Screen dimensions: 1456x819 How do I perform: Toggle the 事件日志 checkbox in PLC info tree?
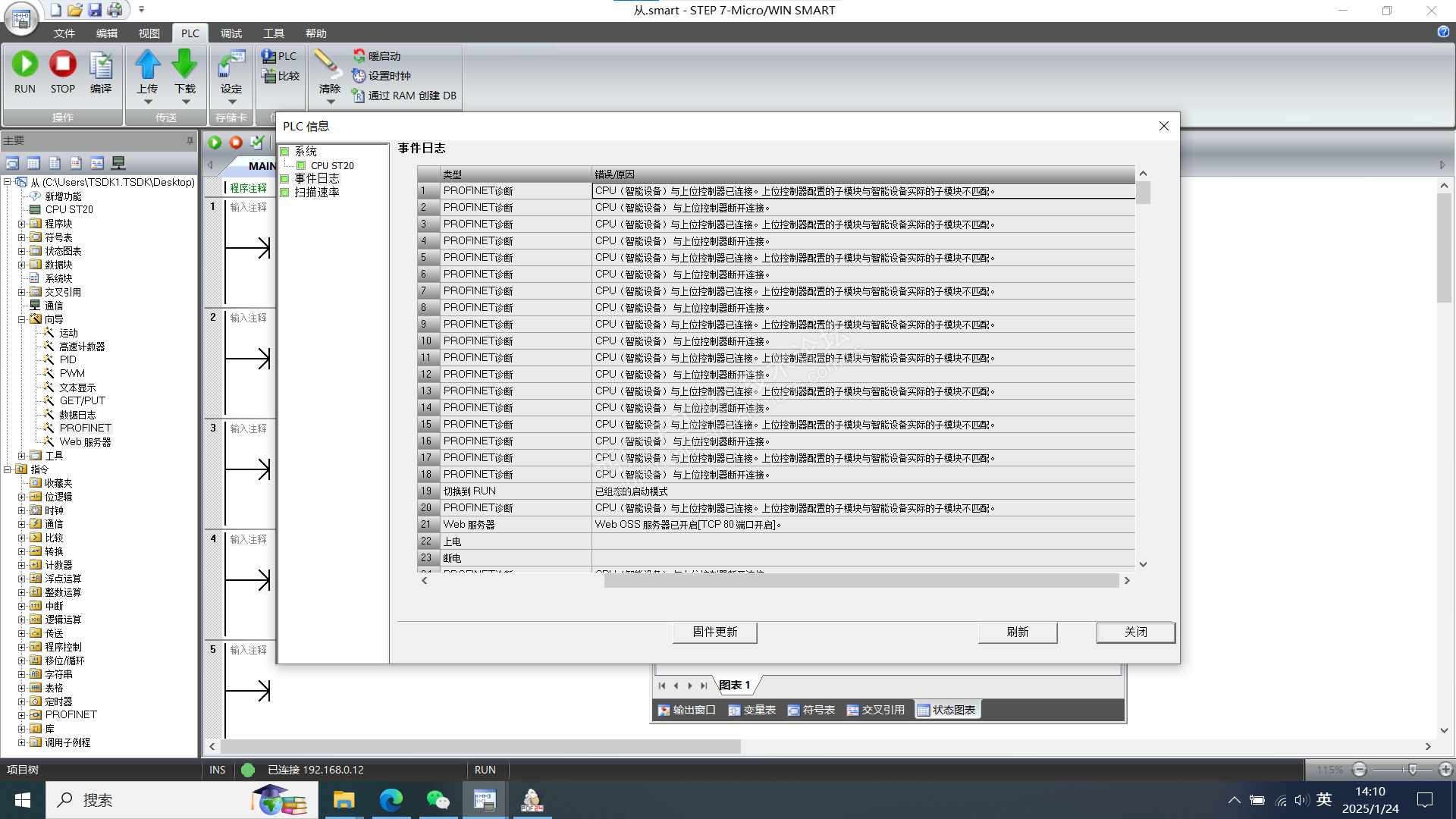[x=285, y=179]
